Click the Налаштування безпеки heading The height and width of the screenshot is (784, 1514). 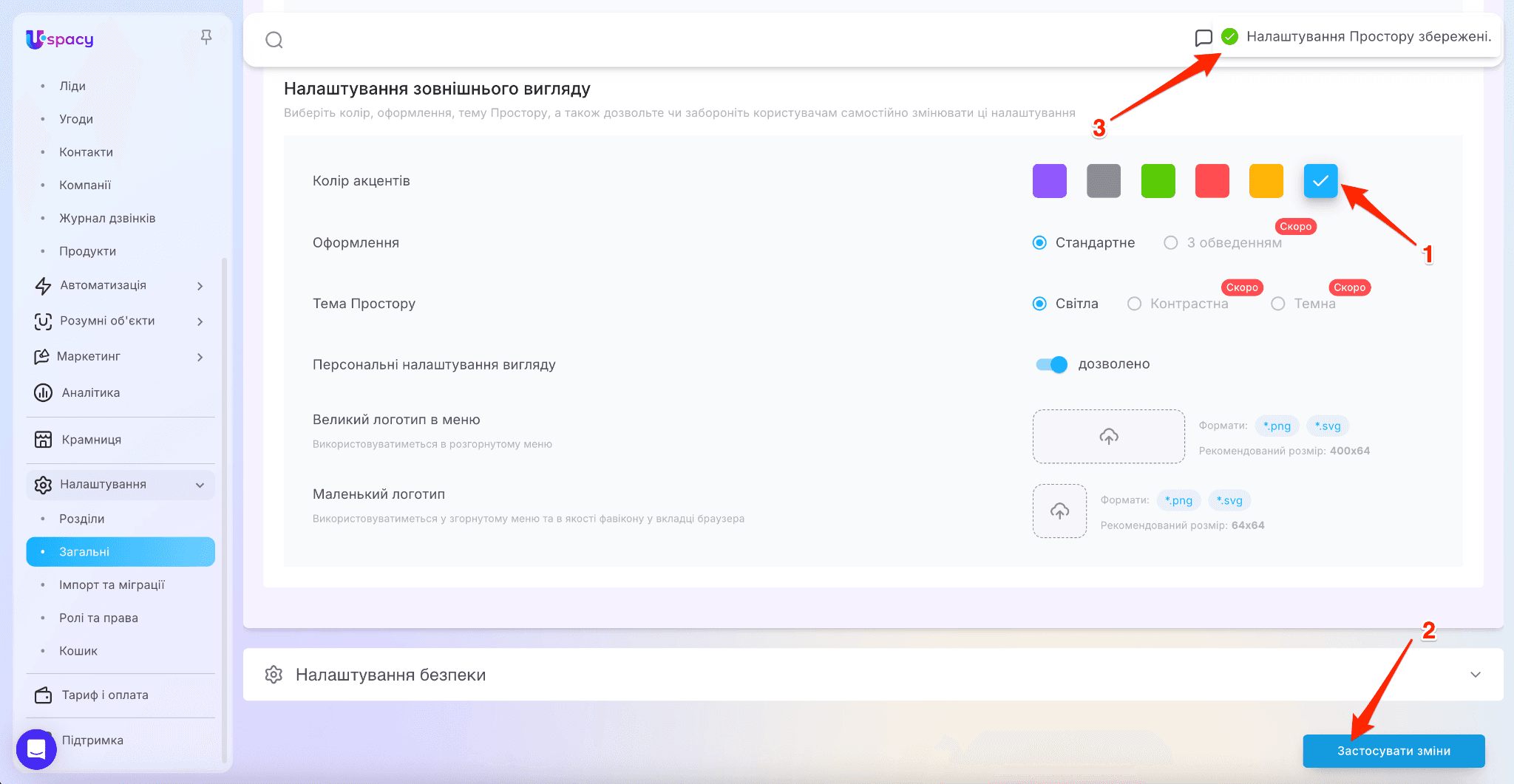[390, 675]
